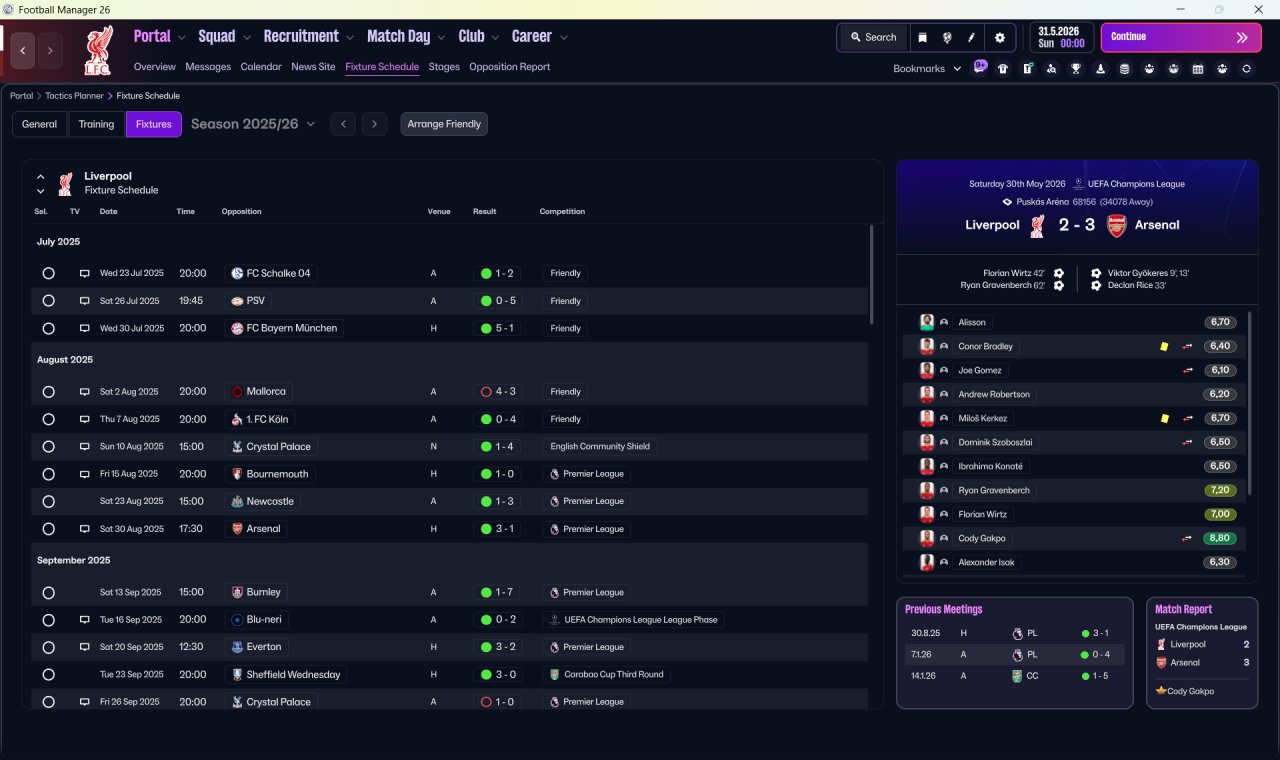Click the TV icon for Everton fixture
1280x760 pixels.
tap(85, 647)
